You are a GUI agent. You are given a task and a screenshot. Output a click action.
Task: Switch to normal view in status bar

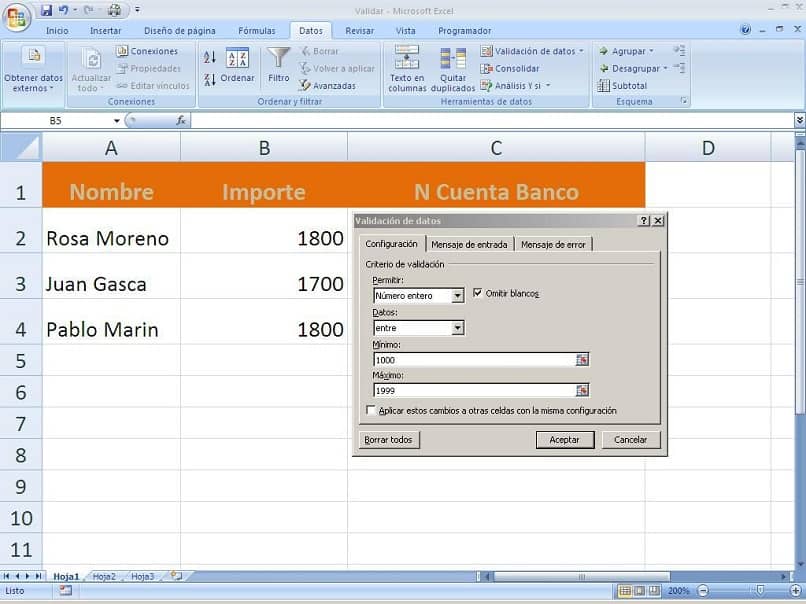pyautogui.click(x=625, y=591)
